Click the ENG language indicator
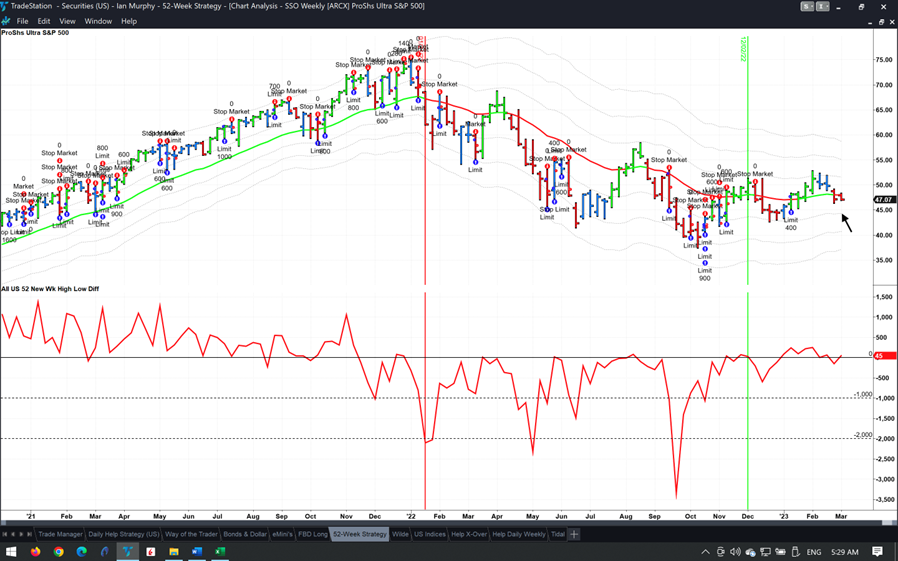Viewport: 898px width, 561px height. pyautogui.click(x=813, y=552)
